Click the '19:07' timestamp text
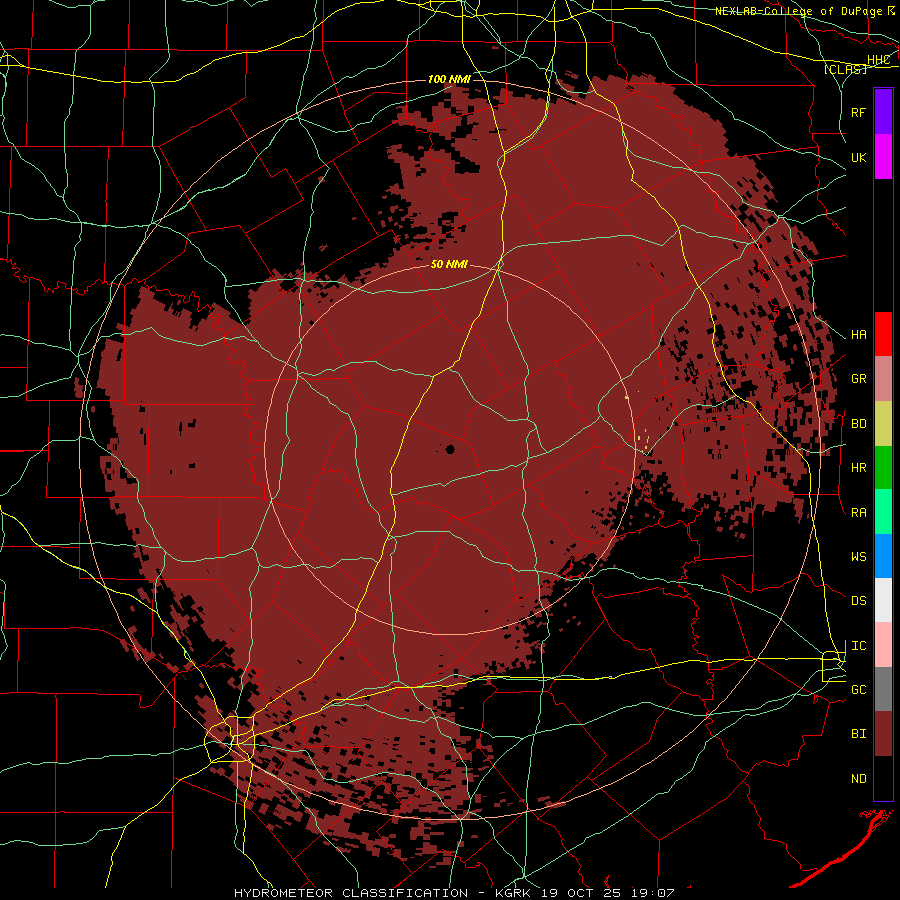 click(x=651, y=893)
